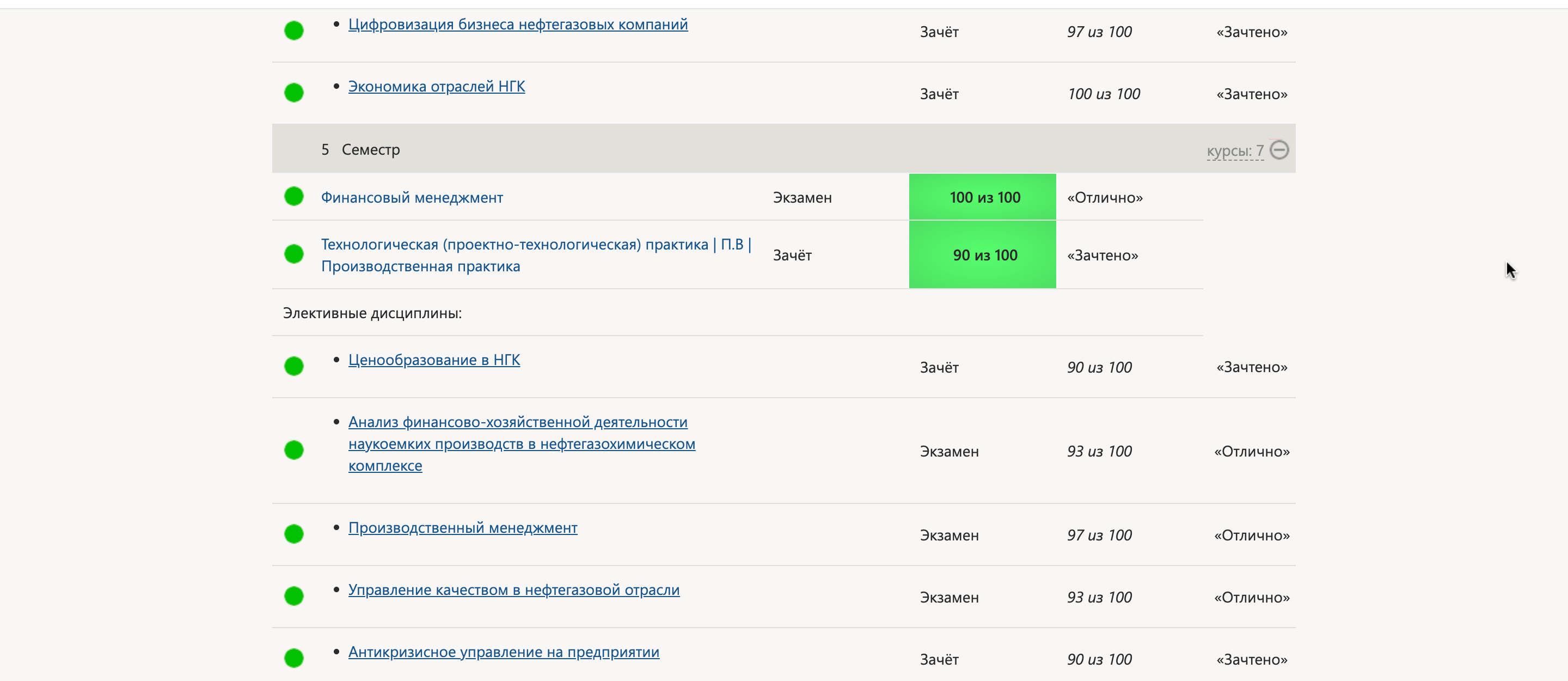Click green dot beside Технологическая практика
Screen dimensions: 1568x681
pos(294,254)
